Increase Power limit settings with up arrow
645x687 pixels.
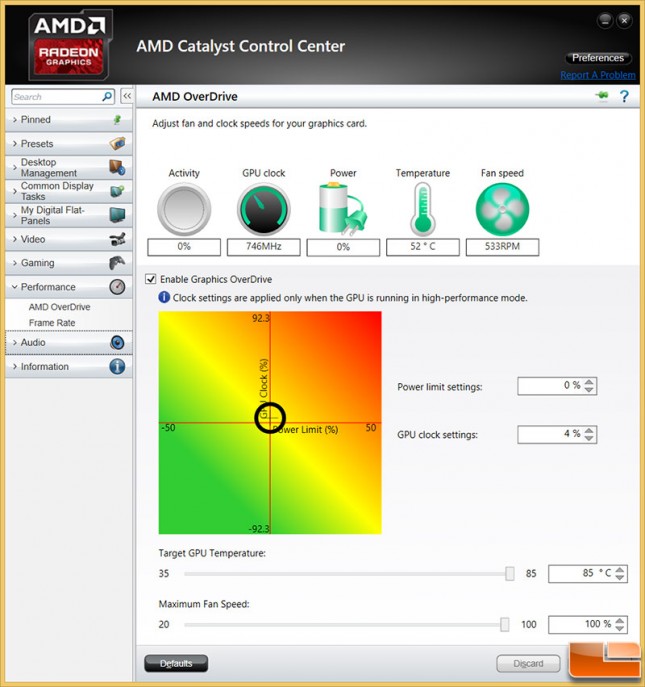589,382
